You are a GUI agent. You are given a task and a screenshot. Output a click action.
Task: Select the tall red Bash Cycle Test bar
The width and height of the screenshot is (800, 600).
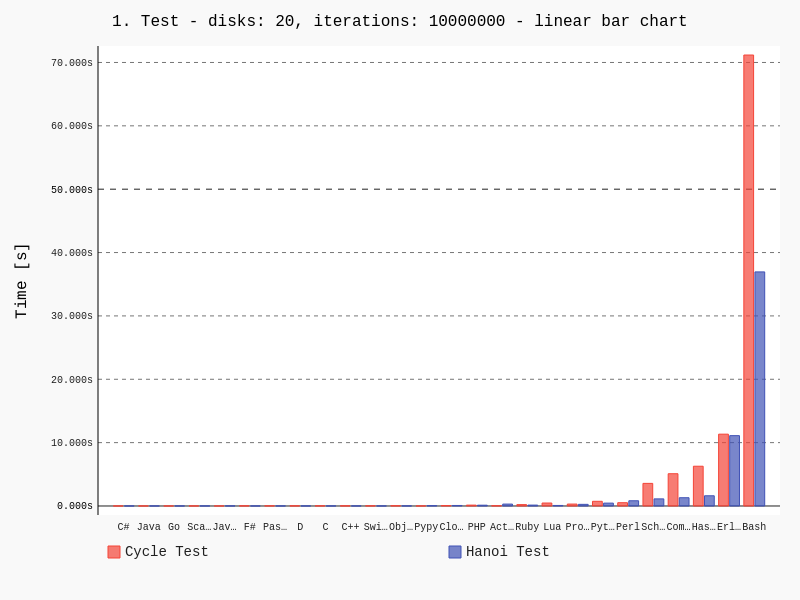click(748, 280)
